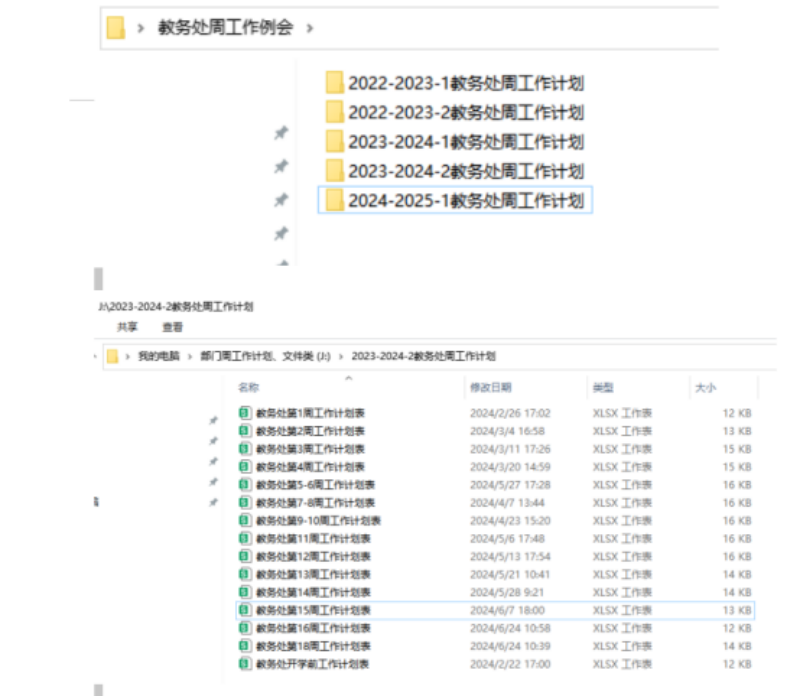Sort files by 类型 column header
This screenshot has height=696, width=800.
coord(603,387)
